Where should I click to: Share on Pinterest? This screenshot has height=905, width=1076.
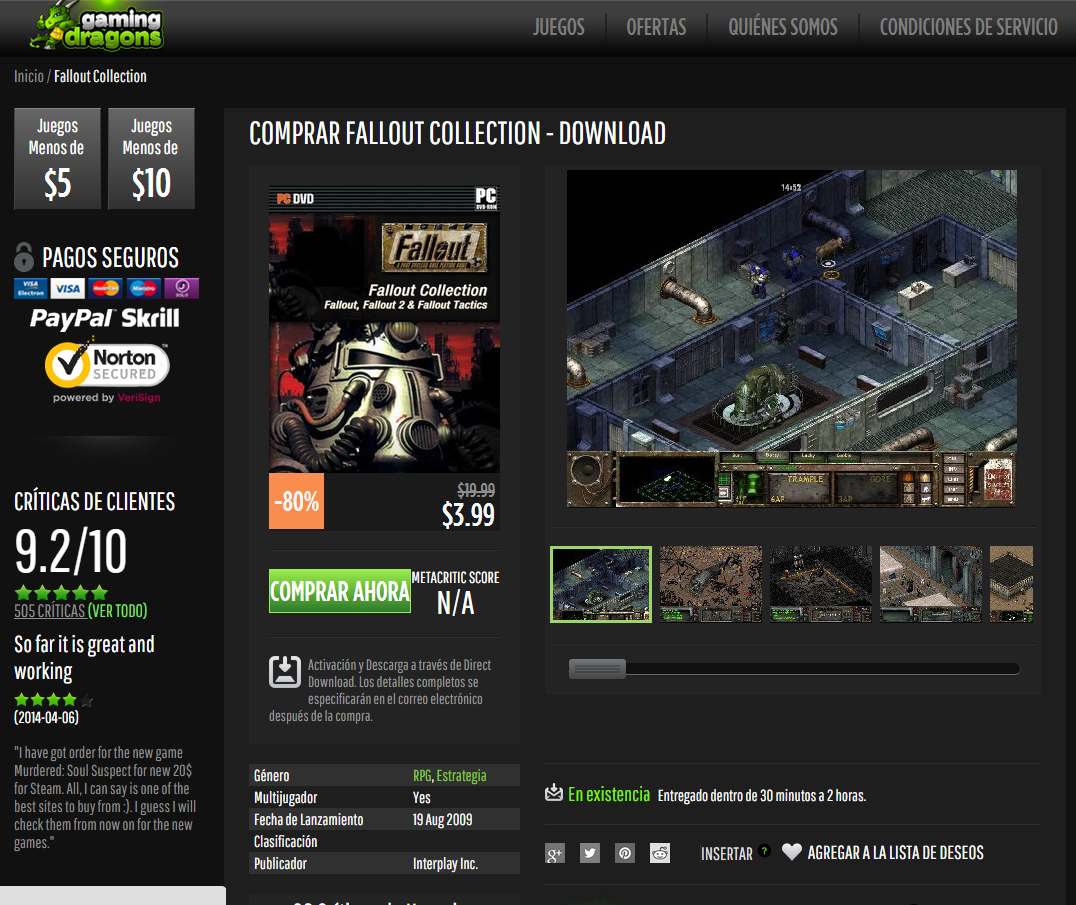624,854
